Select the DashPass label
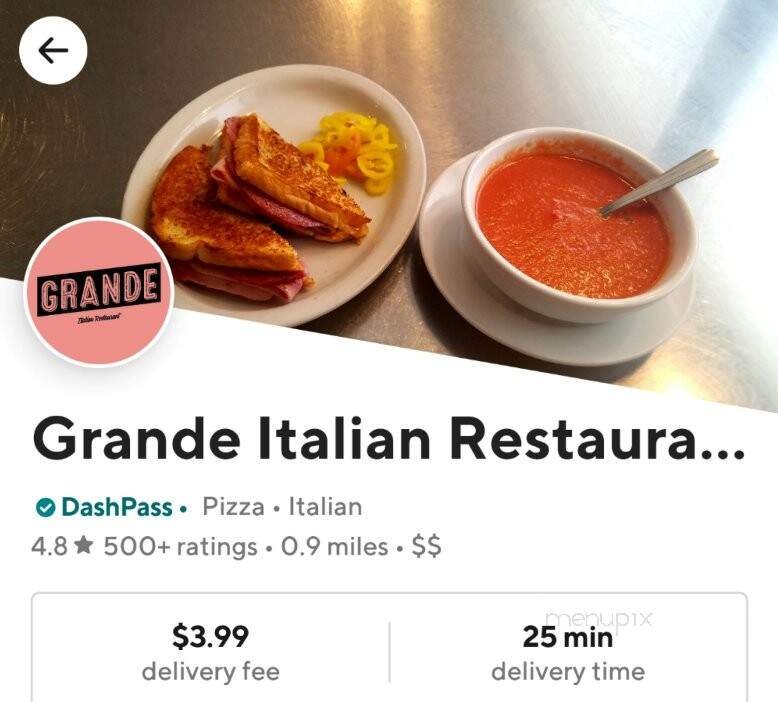 [x=117, y=507]
